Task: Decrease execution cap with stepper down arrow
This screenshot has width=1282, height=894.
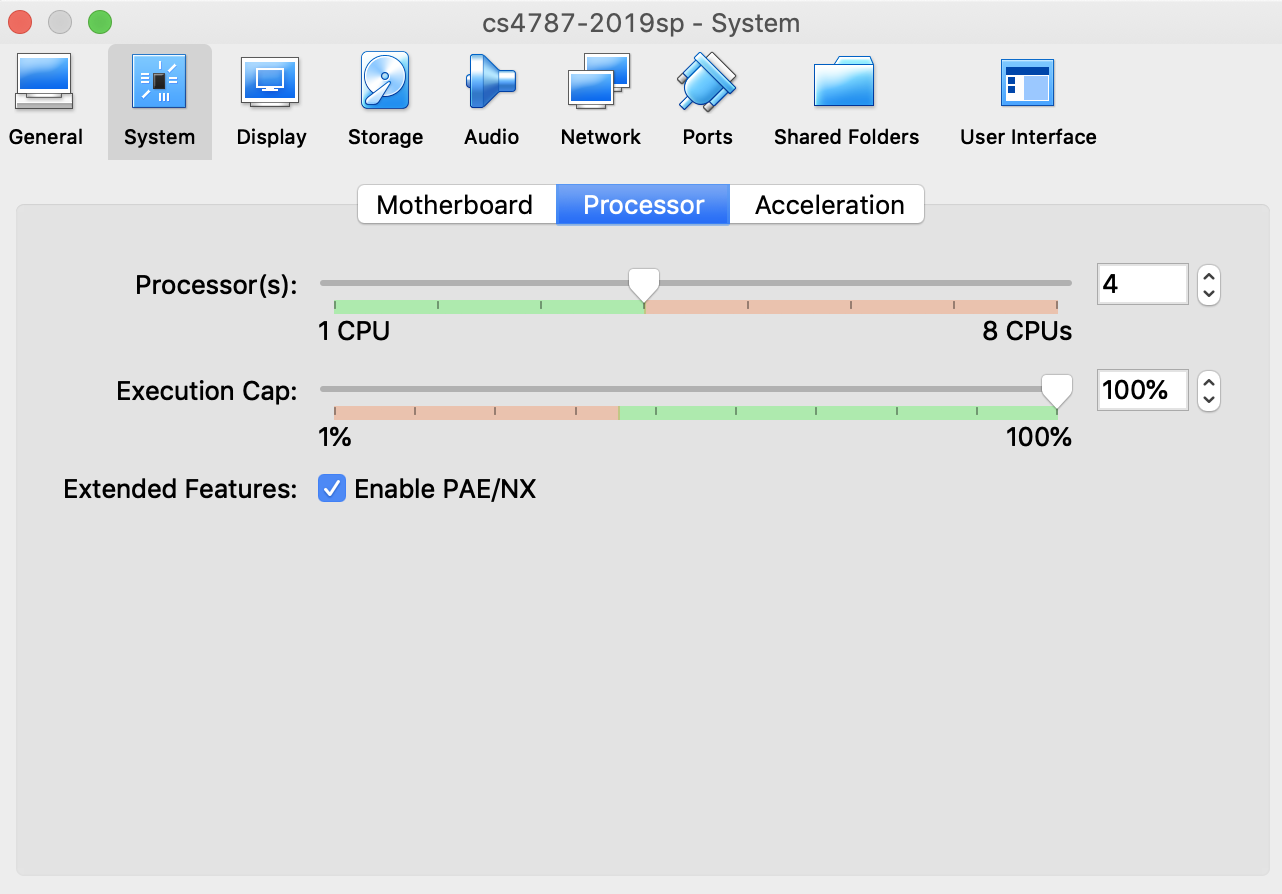Action: click(1209, 400)
